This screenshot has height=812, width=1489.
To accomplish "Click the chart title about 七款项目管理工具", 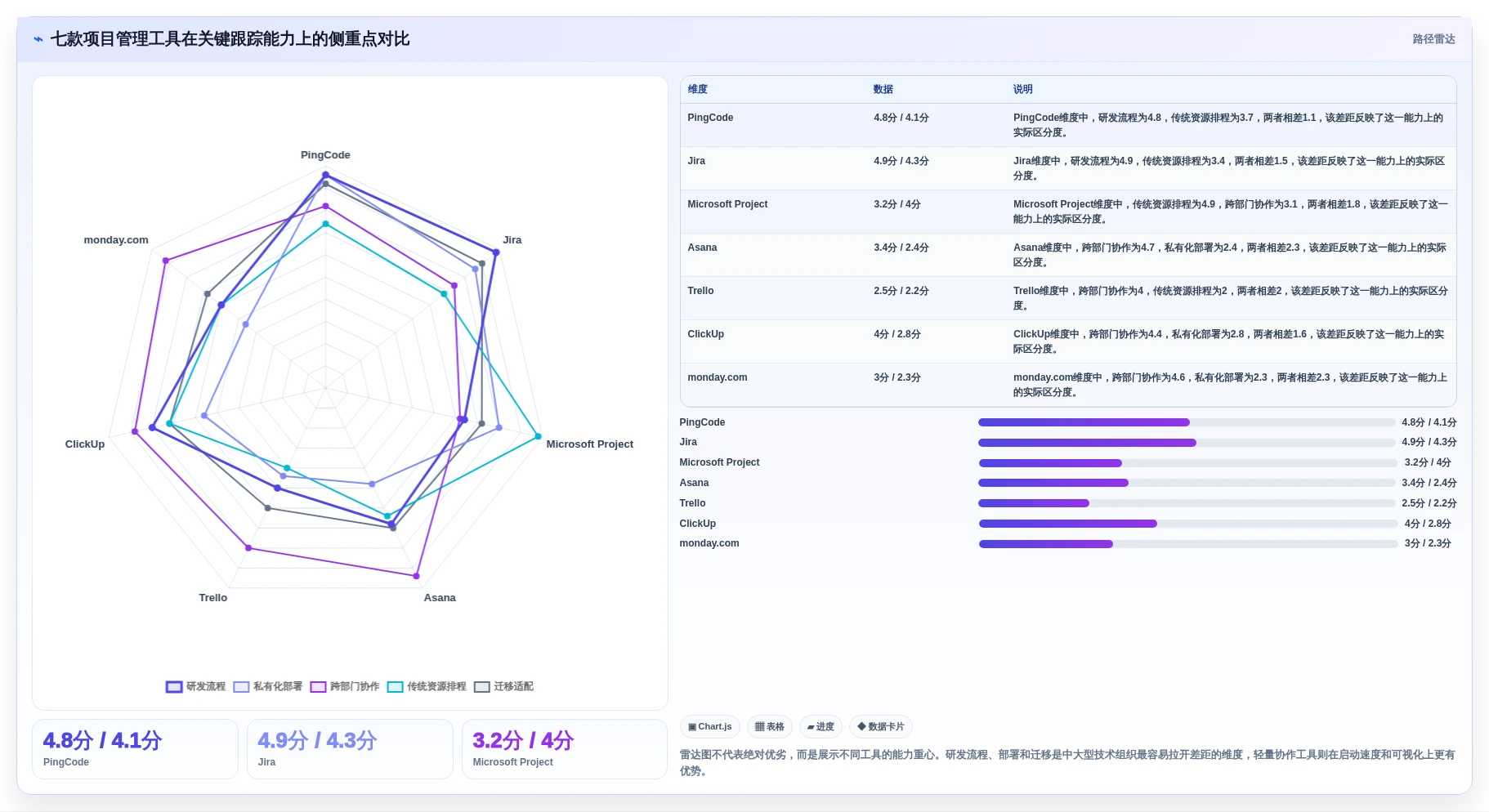I will pos(230,39).
